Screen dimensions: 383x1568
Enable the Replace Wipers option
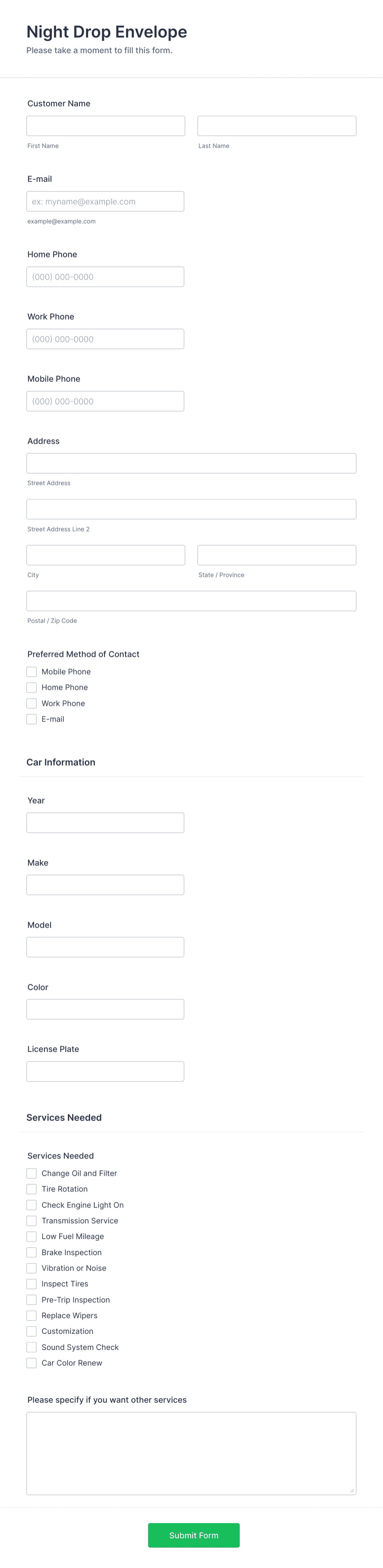click(31, 1315)
